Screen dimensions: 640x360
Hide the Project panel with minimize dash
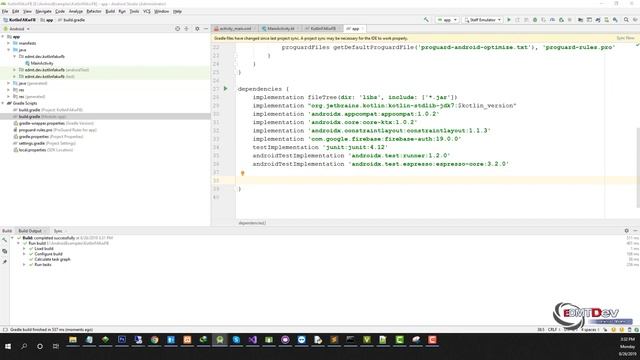point(206,29)
